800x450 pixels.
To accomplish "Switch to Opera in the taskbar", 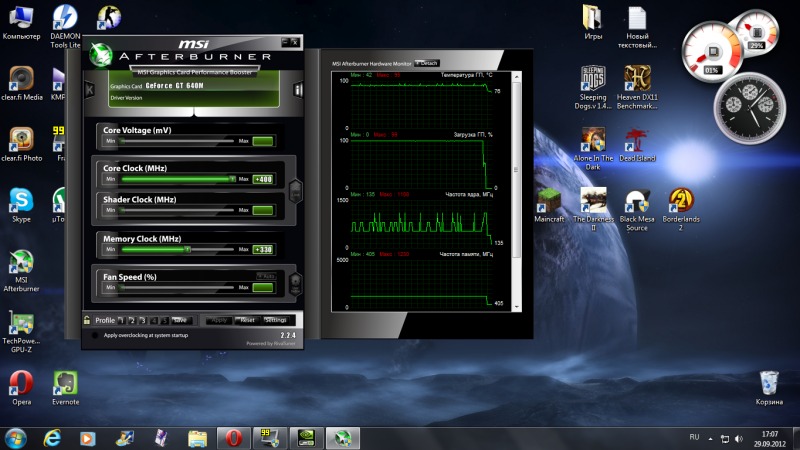I will (234, 438).
